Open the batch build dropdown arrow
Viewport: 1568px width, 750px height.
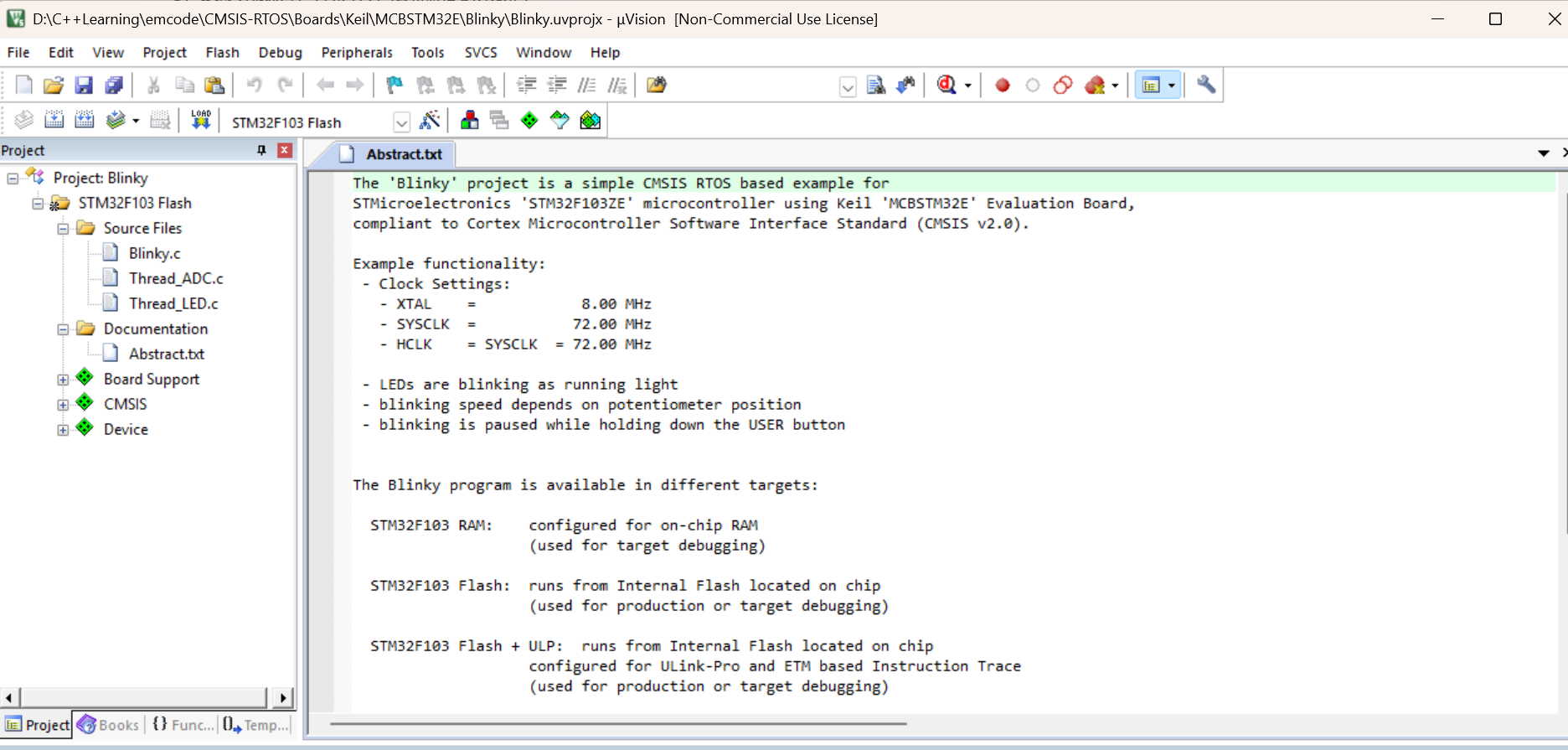click(136, 122)
